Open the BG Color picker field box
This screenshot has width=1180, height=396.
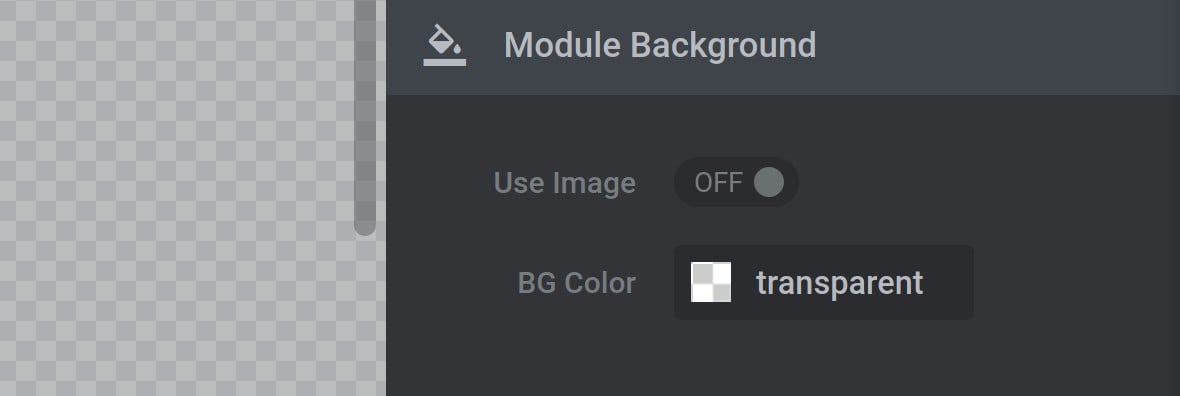pos(824,282)
